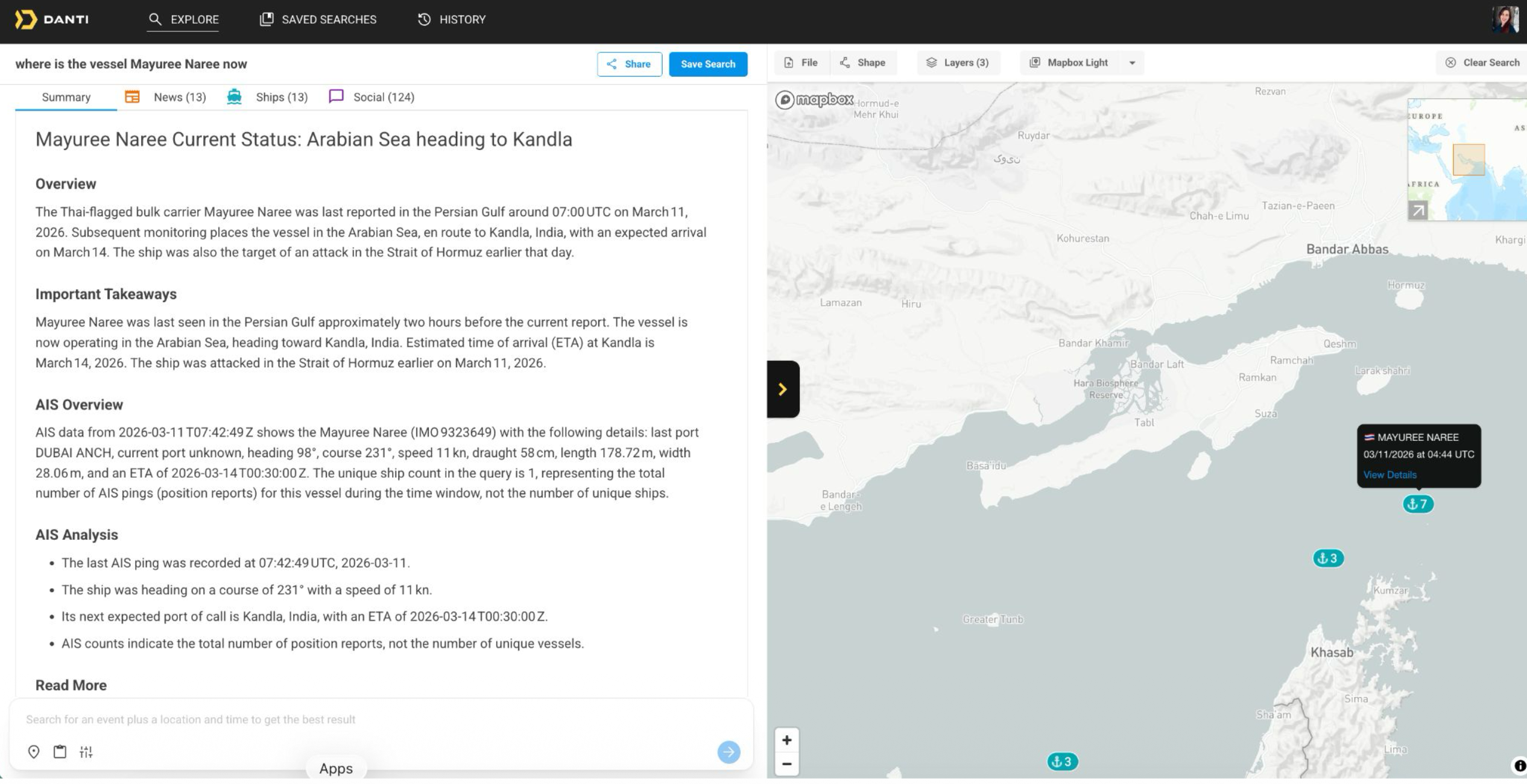
Task: Zoom out on the map
Action: (786, 764)
